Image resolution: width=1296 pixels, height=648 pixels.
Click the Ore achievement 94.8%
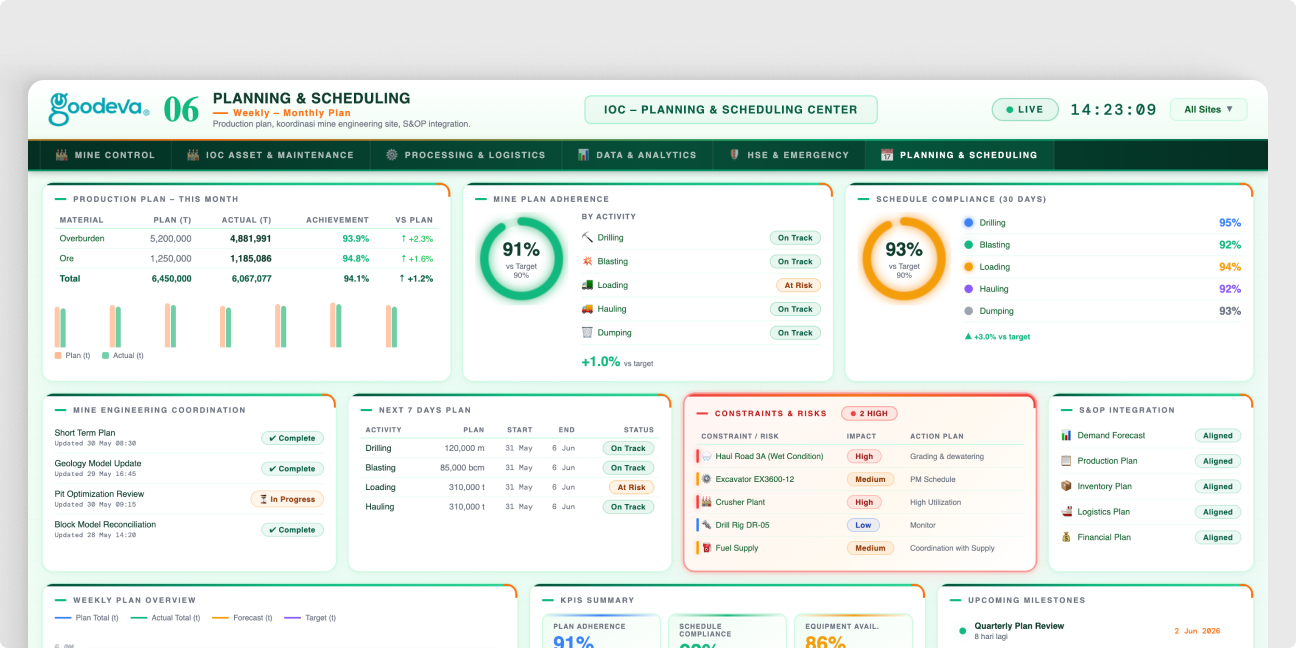click(356, 258)
